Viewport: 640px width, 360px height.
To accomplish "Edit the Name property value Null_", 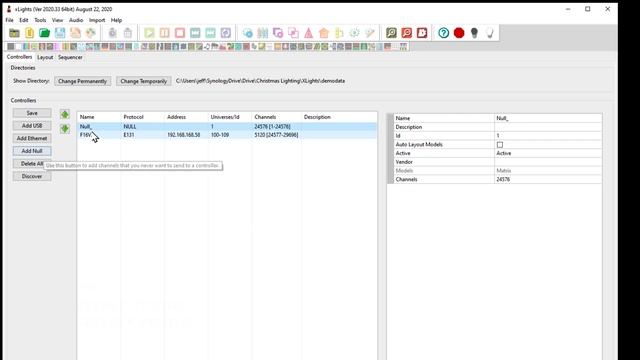I will 548,118.
